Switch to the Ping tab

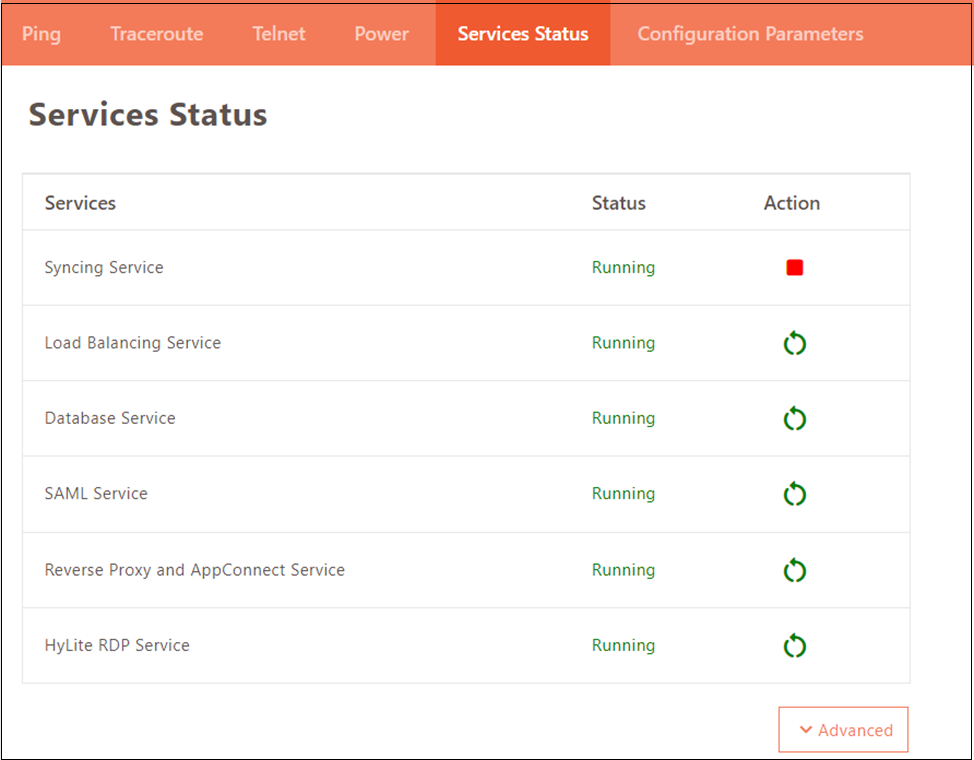tap(42, 34)
